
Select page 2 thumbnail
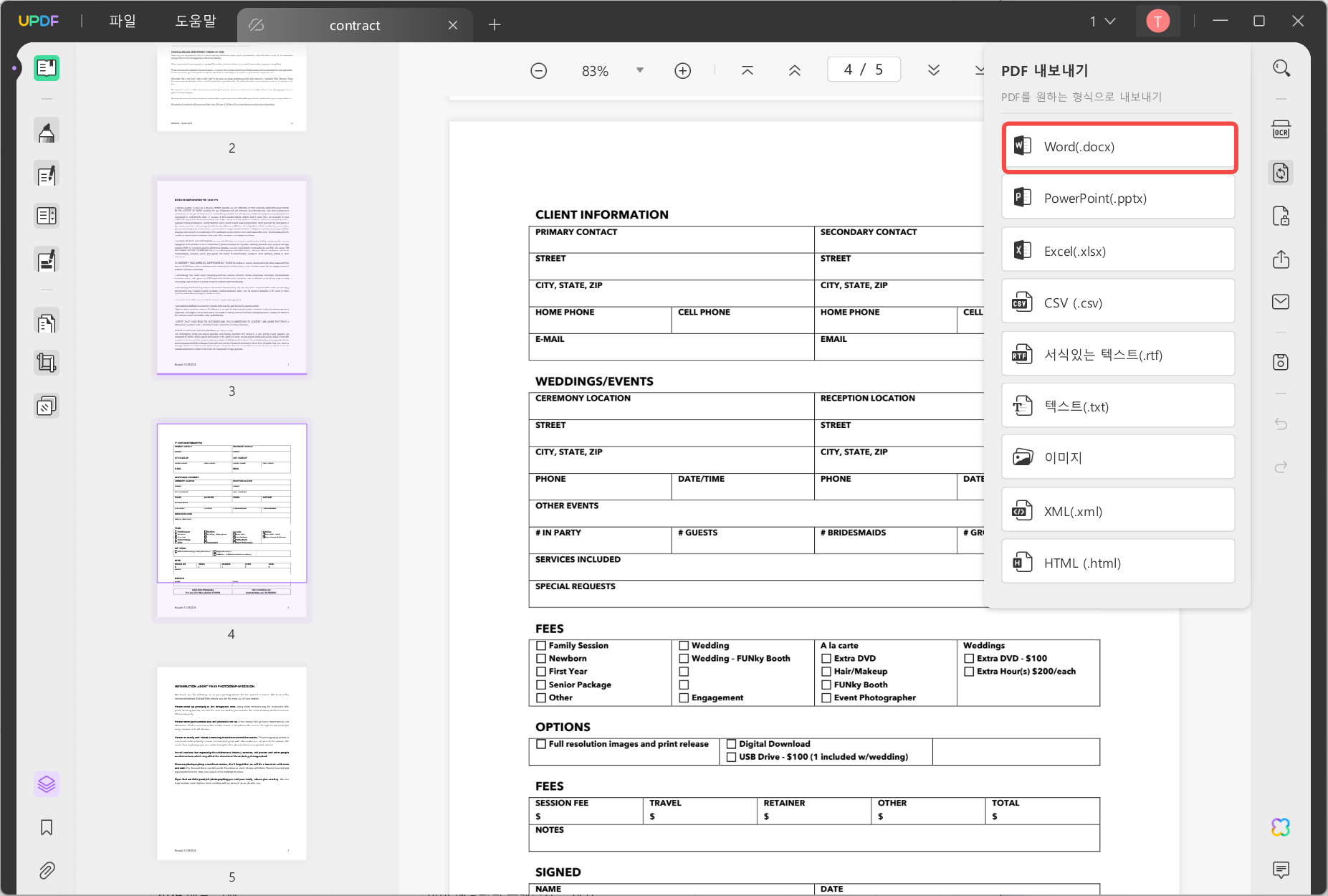tap(232, 87)
